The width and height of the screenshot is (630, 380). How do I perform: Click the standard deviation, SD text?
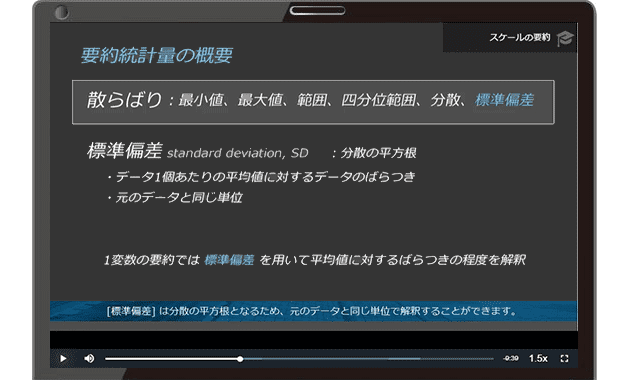[x=237, y=153]
